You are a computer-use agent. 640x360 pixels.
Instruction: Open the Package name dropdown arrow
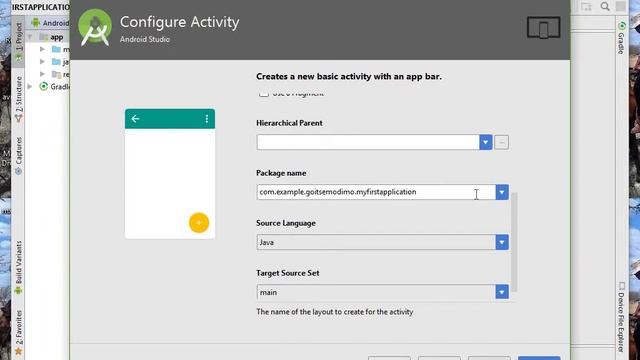pos(502,192)
